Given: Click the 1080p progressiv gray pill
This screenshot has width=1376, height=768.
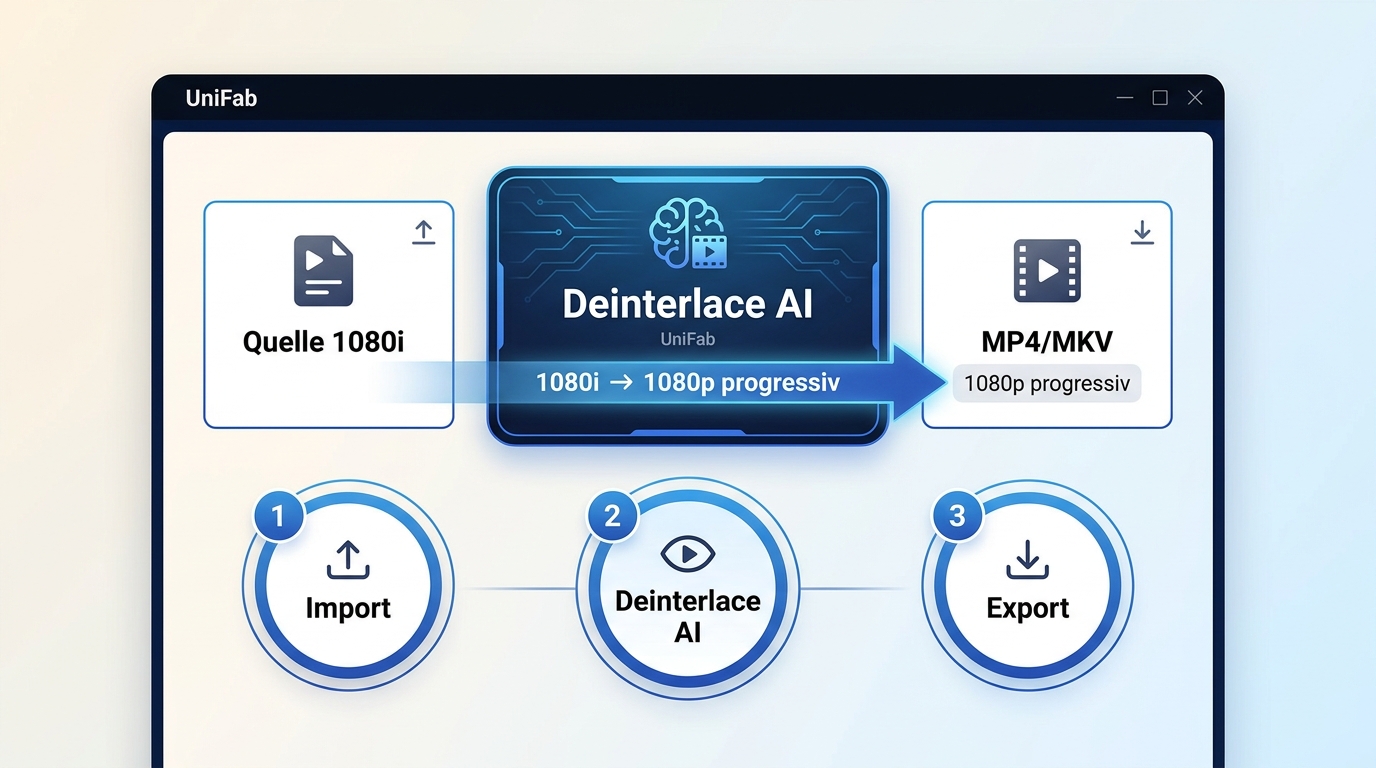Looking at the screenshot, I should [1047, 383].
